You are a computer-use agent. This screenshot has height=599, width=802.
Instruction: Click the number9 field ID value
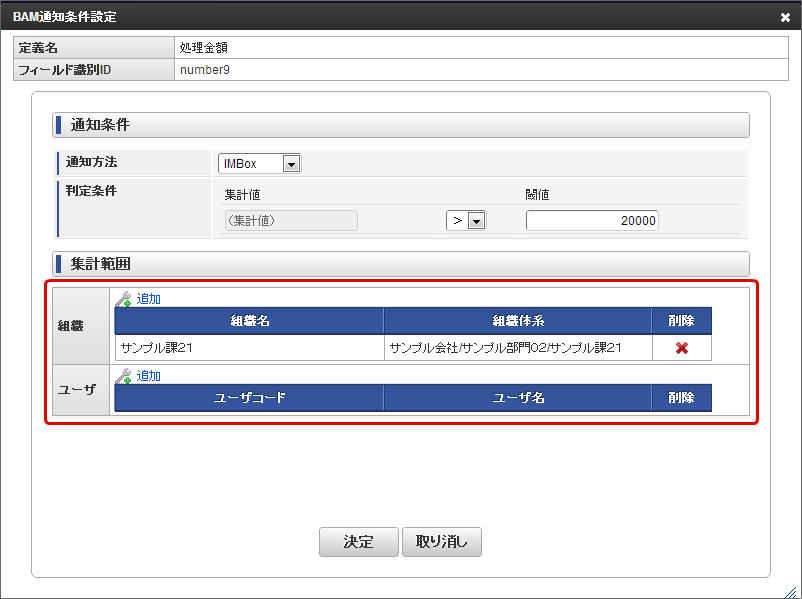point(205,70)
